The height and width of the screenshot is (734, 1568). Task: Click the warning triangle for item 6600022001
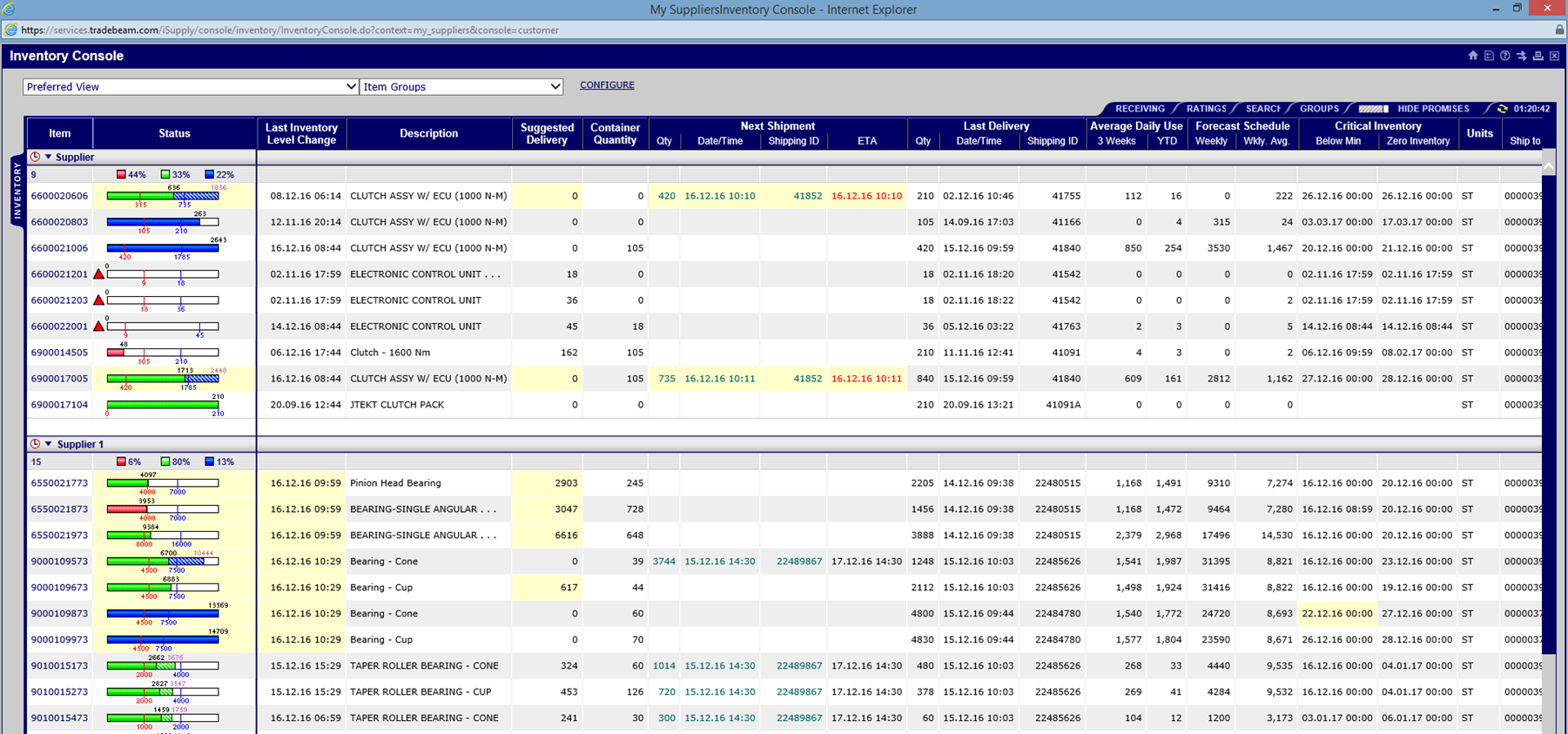tap(99, 327)
